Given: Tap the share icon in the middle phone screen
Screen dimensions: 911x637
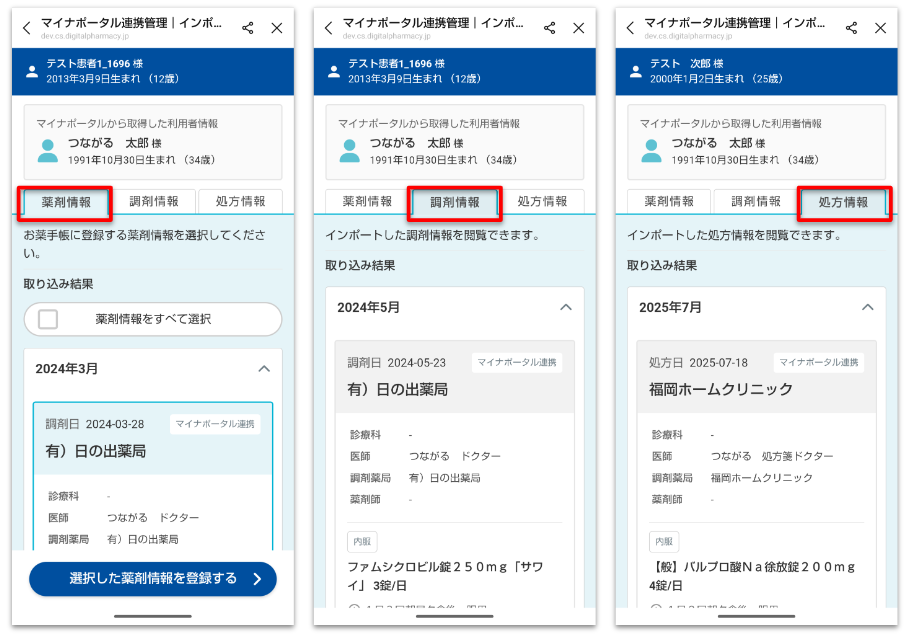Looking at the screenshot, I should coord(549,28).
